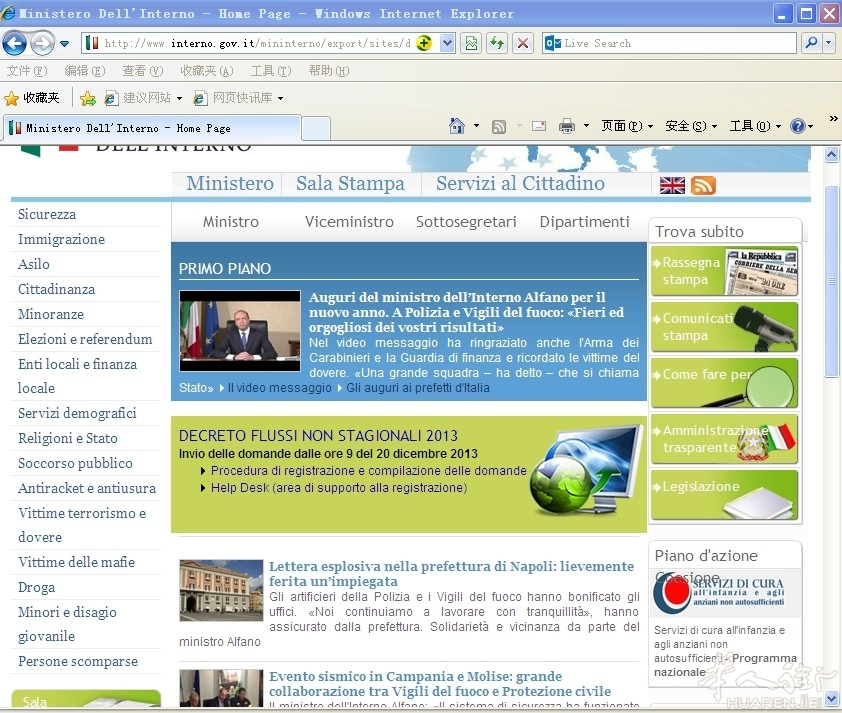Click the Favorites star icon
This screenshot has height=713, width=842.
[x=11, y=98]
